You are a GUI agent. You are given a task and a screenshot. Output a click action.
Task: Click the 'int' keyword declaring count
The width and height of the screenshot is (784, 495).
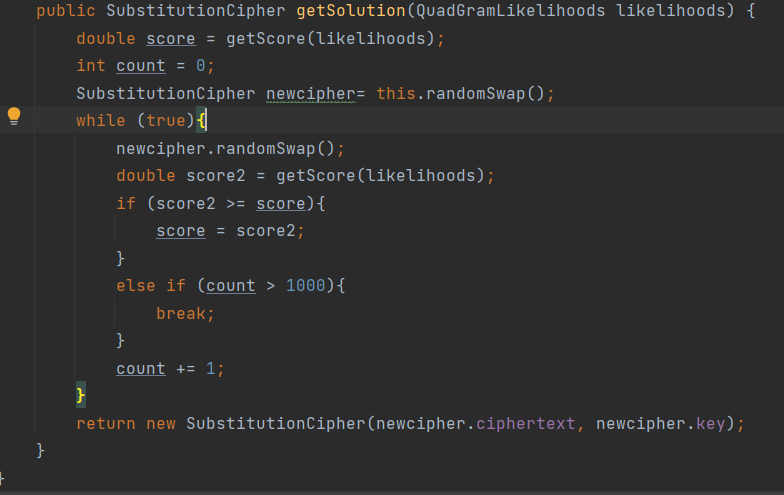coord(91,66)
